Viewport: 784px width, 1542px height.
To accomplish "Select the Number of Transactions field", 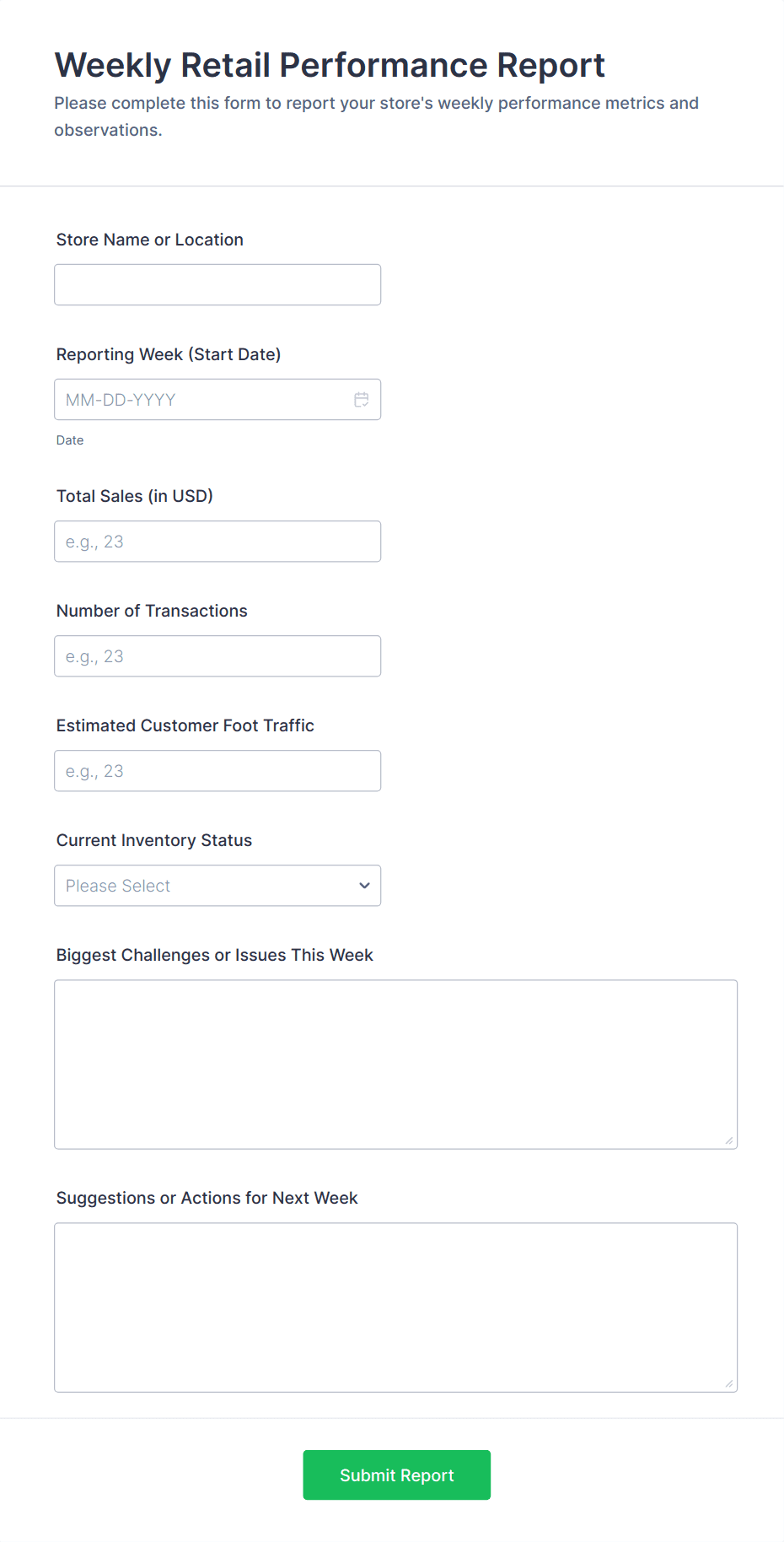I will tap(217, 655).
